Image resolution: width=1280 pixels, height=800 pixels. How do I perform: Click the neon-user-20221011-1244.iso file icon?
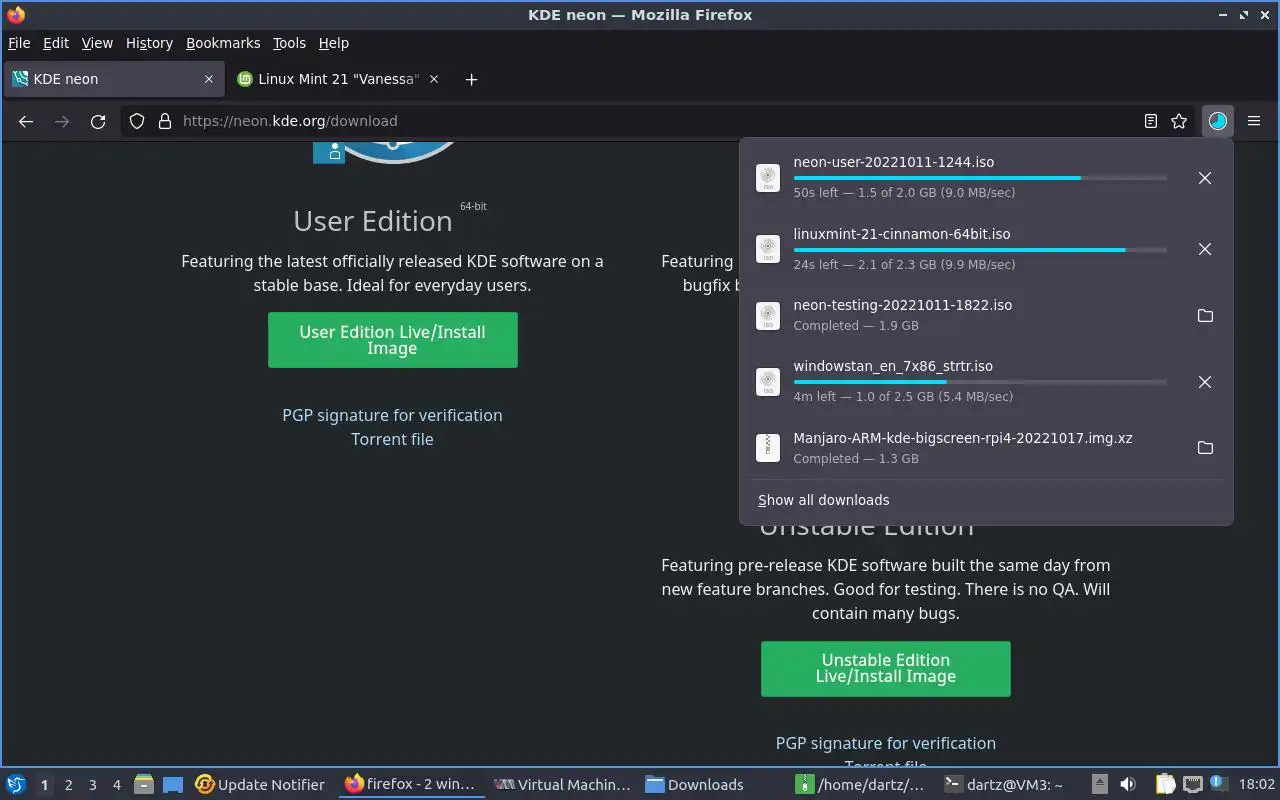pos(768,178)
